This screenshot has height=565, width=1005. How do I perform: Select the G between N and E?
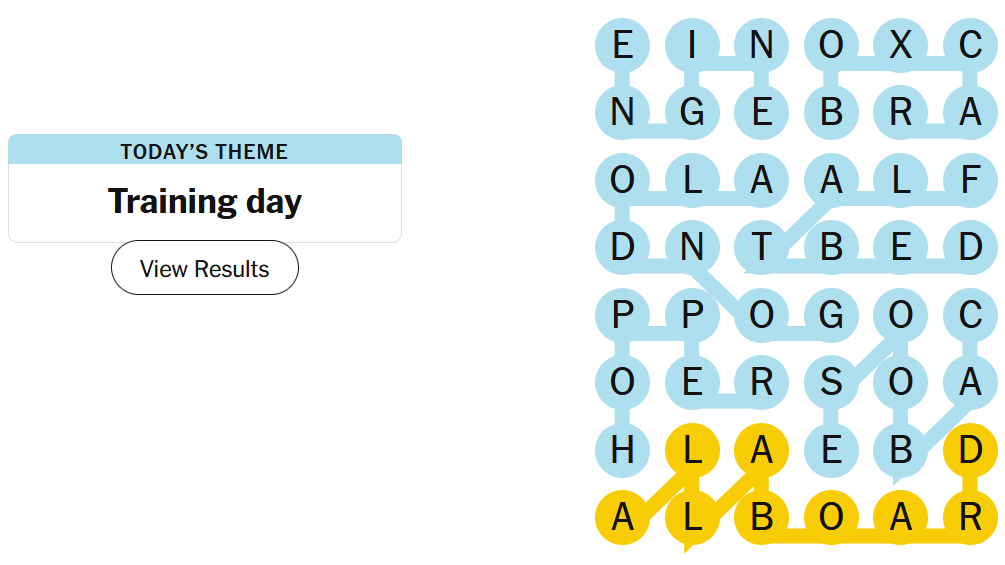pyautogui.click(x=692, y=112)
